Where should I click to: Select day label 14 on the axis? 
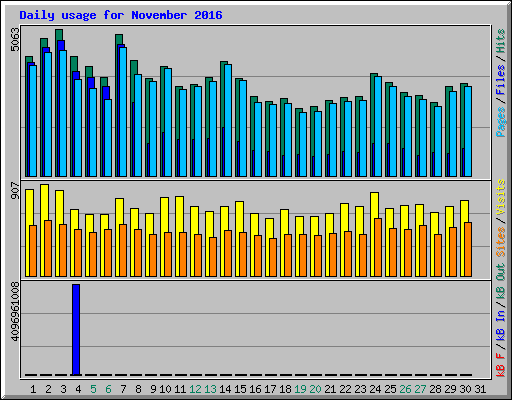[225, 389]
